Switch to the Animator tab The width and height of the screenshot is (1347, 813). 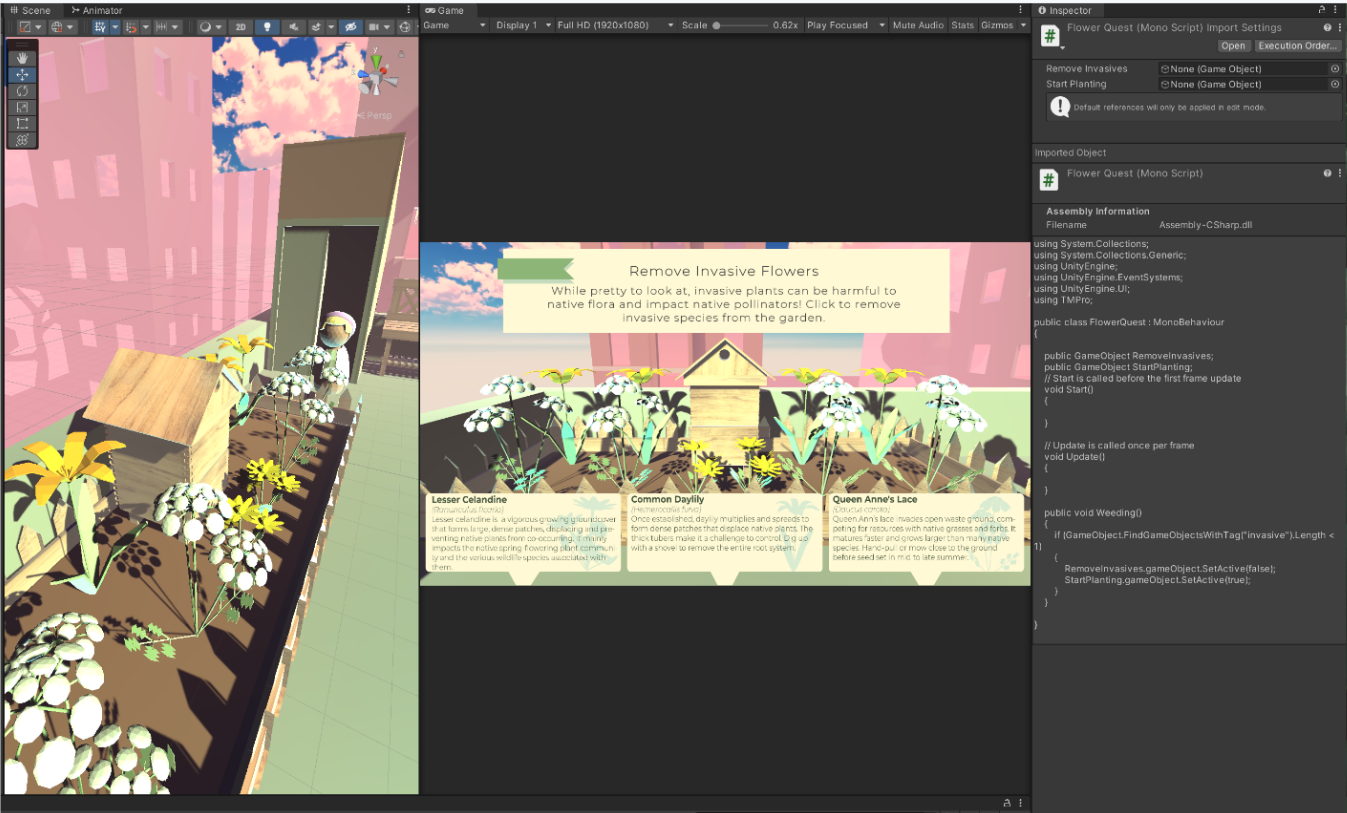(x=97, y=10)
